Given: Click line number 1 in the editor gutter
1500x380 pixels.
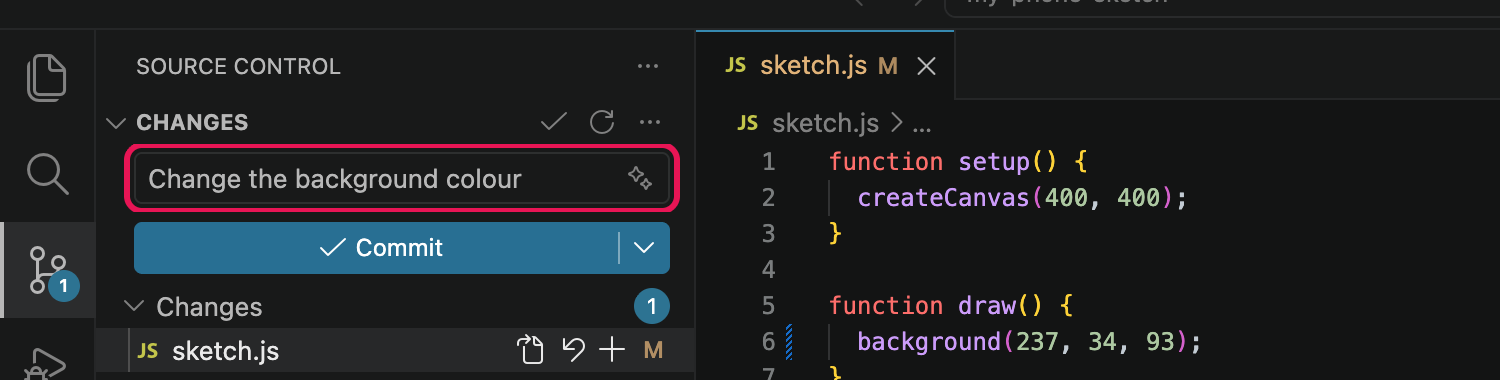Looking at the screenshot, I should click(x=768, y=161).
